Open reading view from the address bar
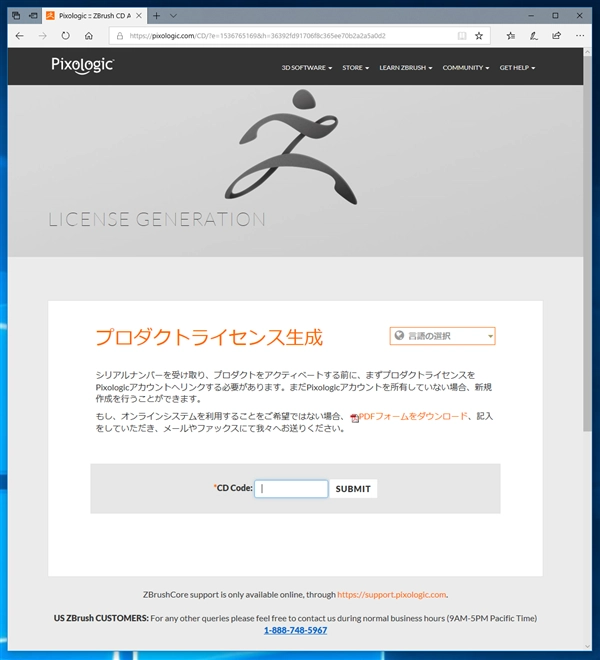The width and height of the screenshot is (600, 660). [462, 36]
